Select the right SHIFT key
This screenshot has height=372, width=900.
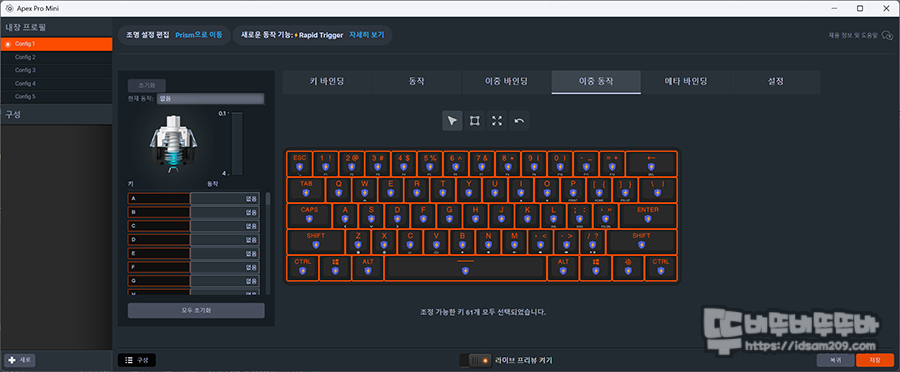(x=641, y=242)
